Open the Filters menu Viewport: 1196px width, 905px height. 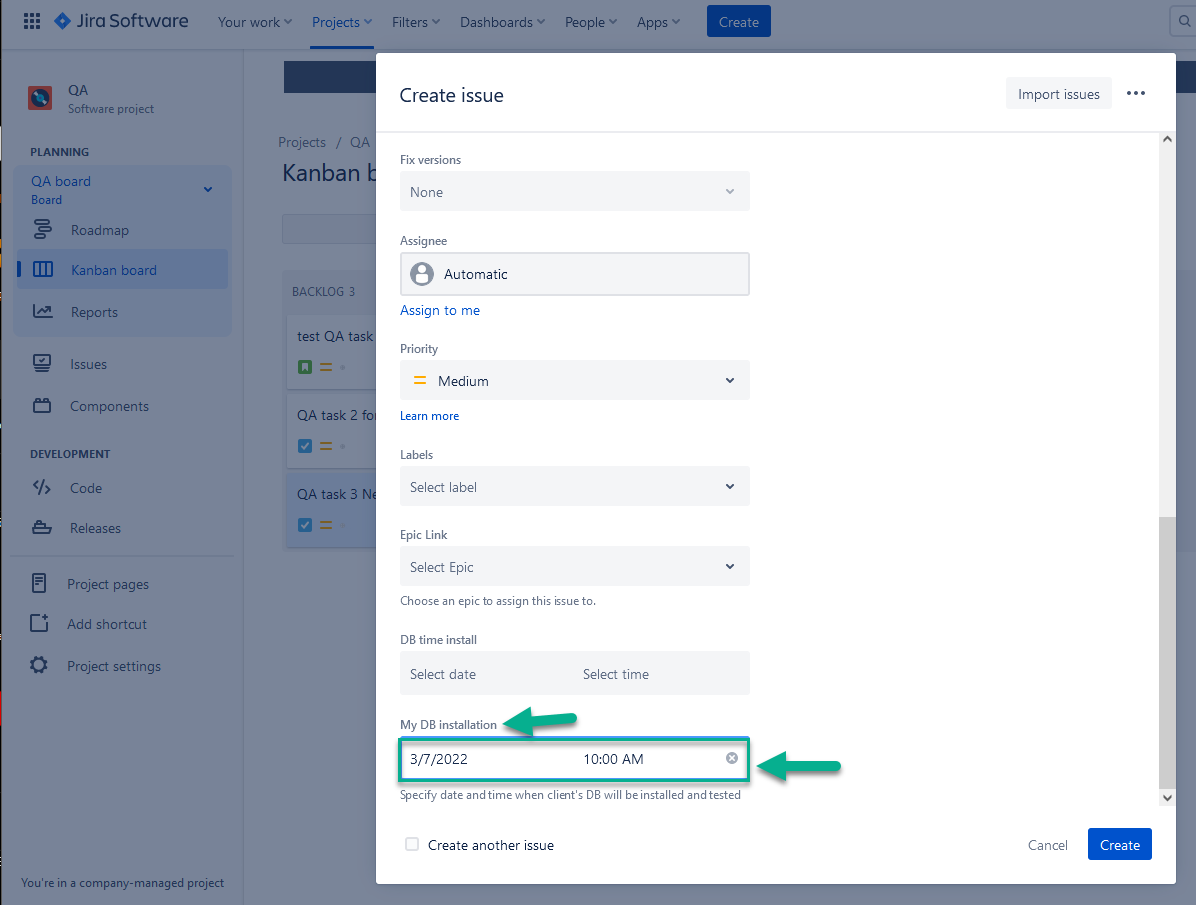(417, 22)
